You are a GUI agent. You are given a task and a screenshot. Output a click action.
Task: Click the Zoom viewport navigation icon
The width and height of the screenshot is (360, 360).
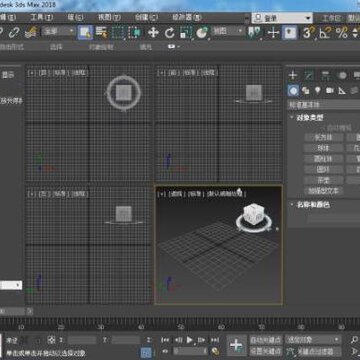354,340
